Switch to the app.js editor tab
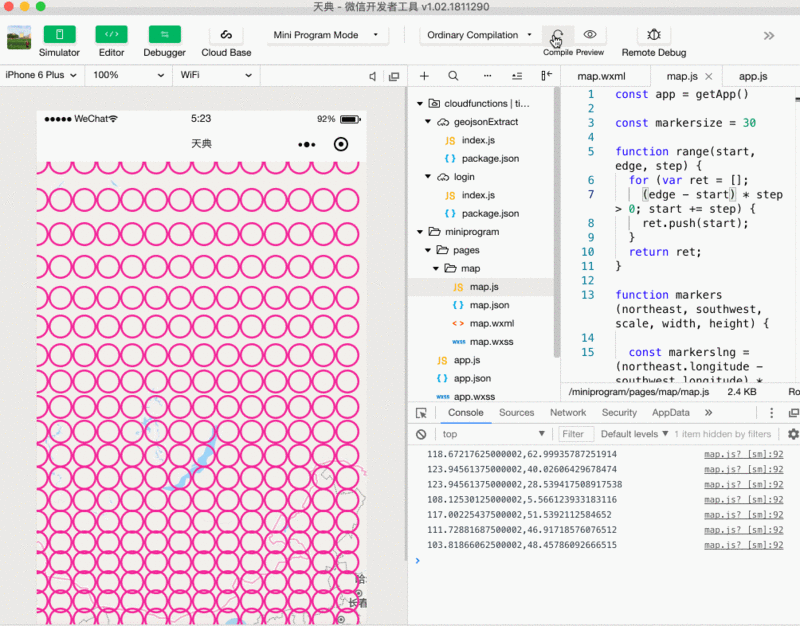Screen dimensions: 800x626 click(753, 76)
